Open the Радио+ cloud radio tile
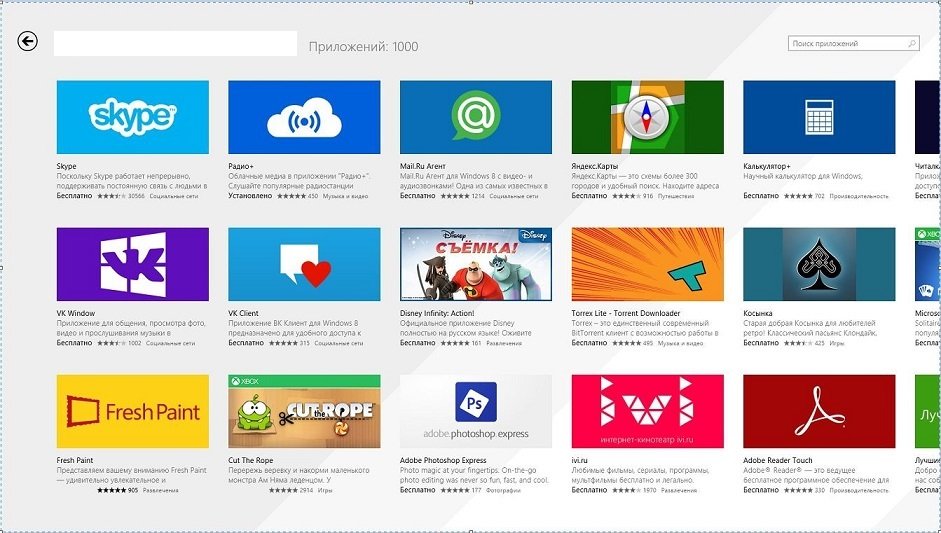The height and width of the screenshot is (533, 941). click(304, 117)
